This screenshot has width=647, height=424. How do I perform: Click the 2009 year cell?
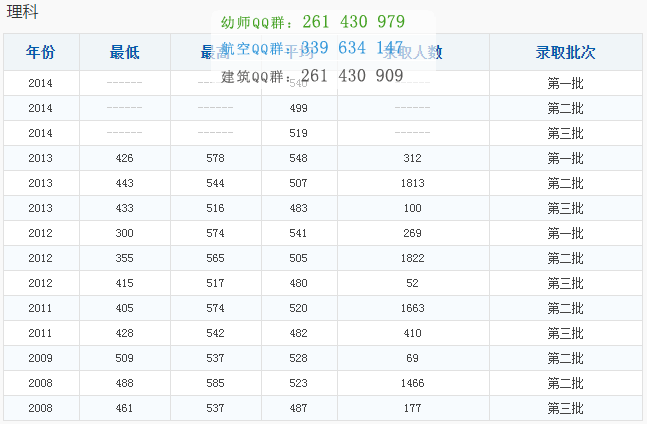(41, 358)
